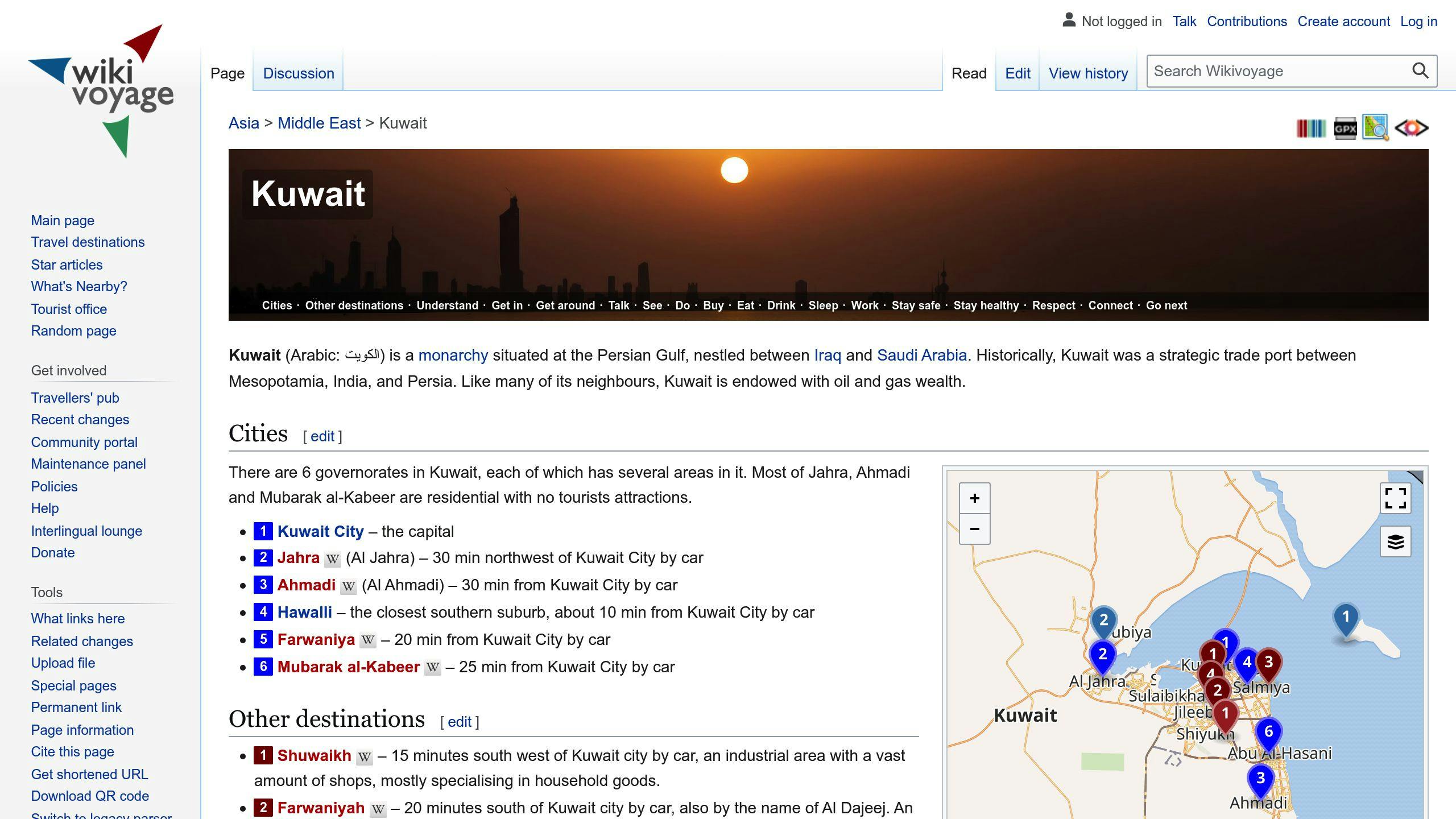Jump to Stay safe banner section

point(916,305)
